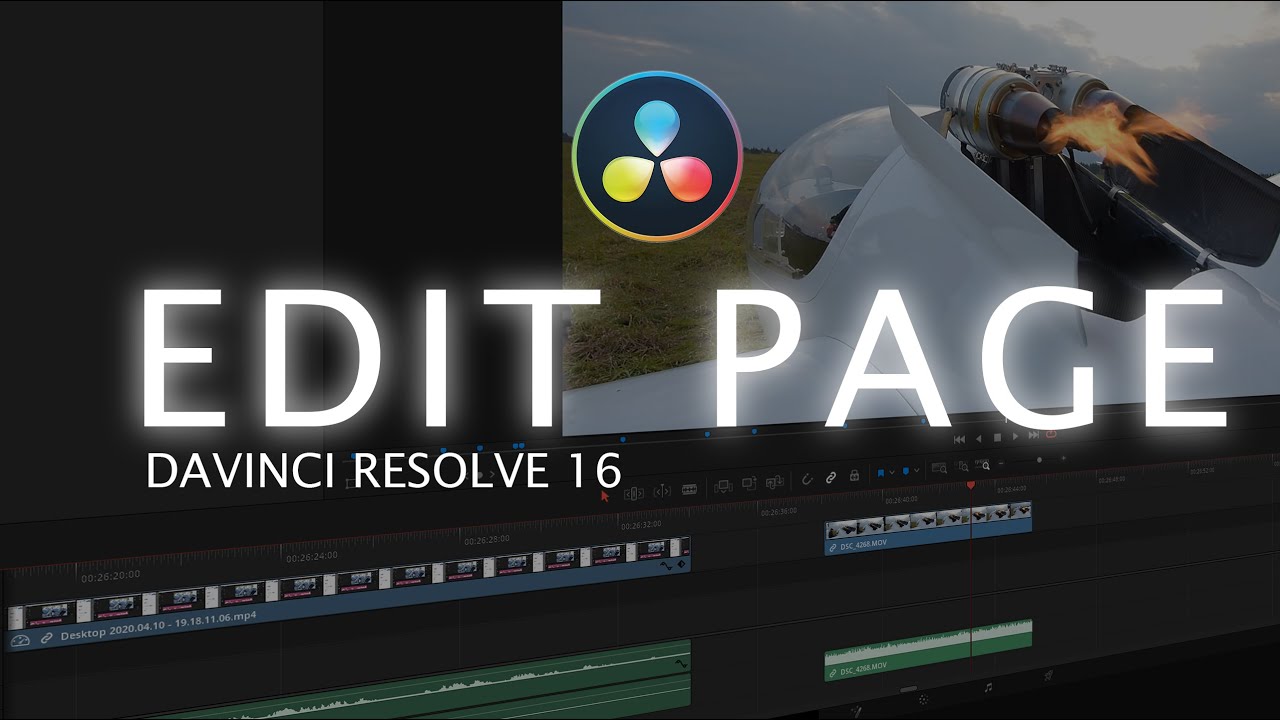The image size is (1280, 720).
Task: Go to last frame in viewer transport
Action: coord(1033,435)
